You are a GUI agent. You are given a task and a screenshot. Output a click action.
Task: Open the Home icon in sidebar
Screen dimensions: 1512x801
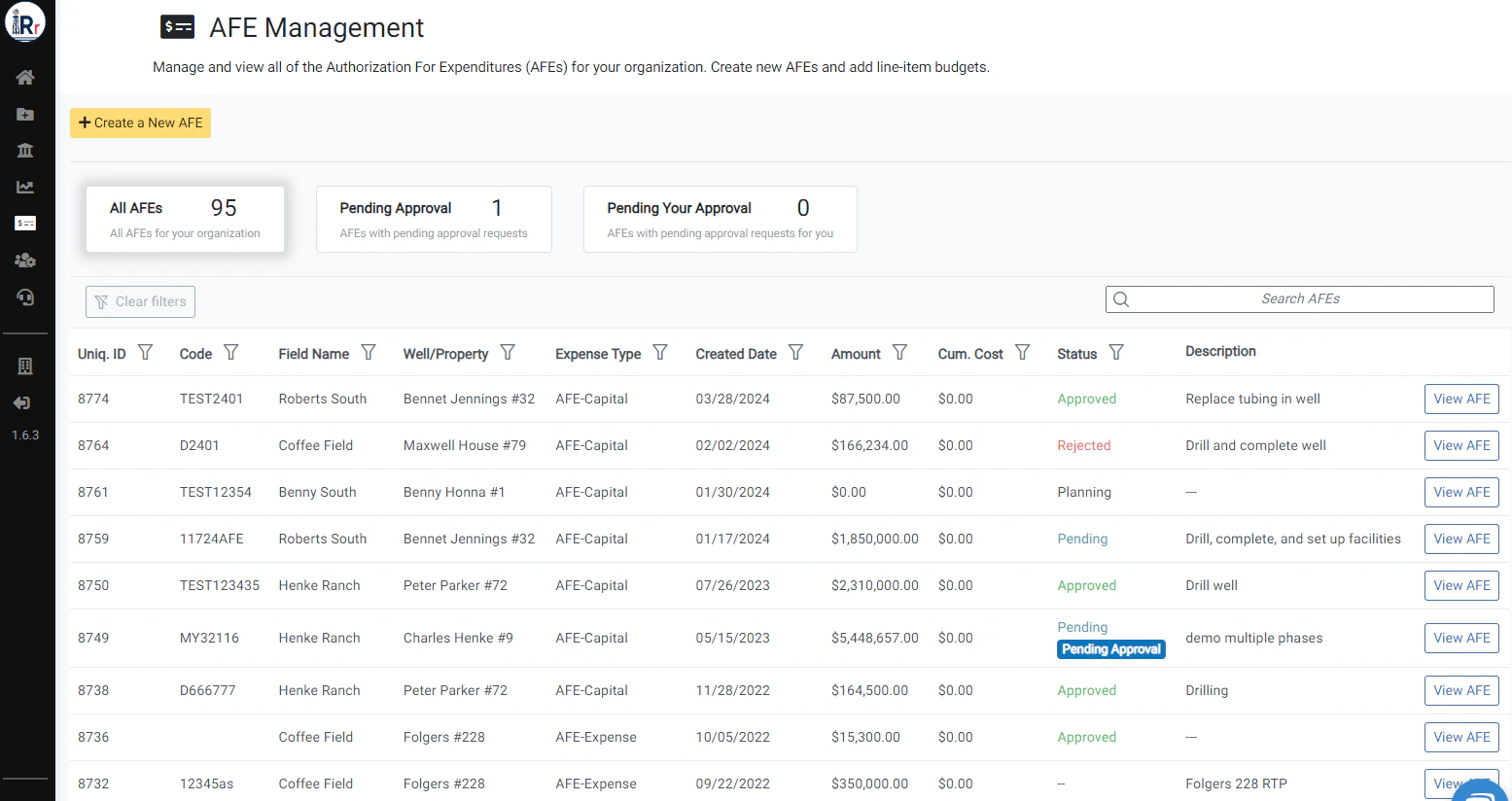pyautogui.click(x=25, y=78)
